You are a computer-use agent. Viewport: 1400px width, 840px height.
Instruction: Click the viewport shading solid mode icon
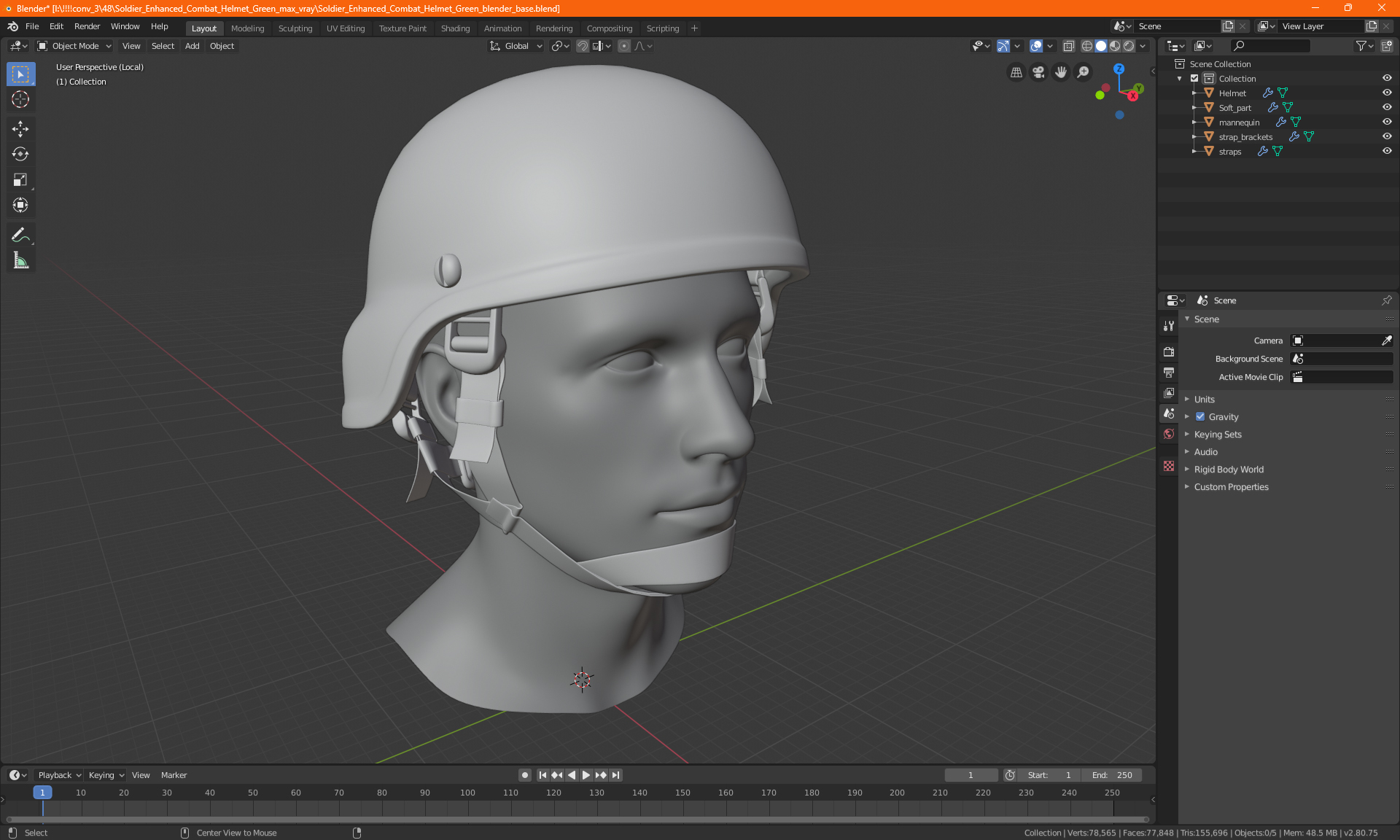click(x=1100, y=46)
